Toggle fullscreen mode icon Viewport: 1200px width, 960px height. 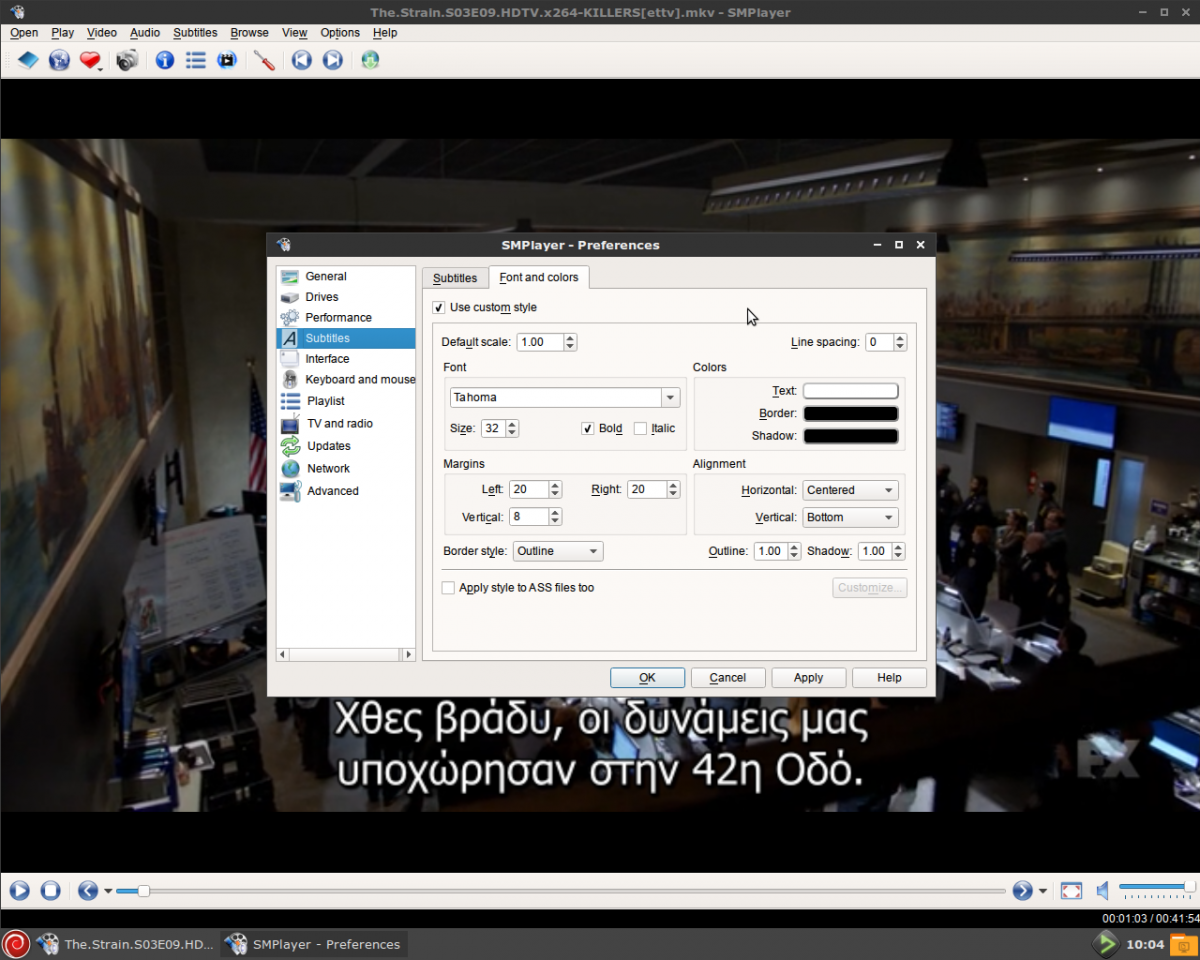1071,891
